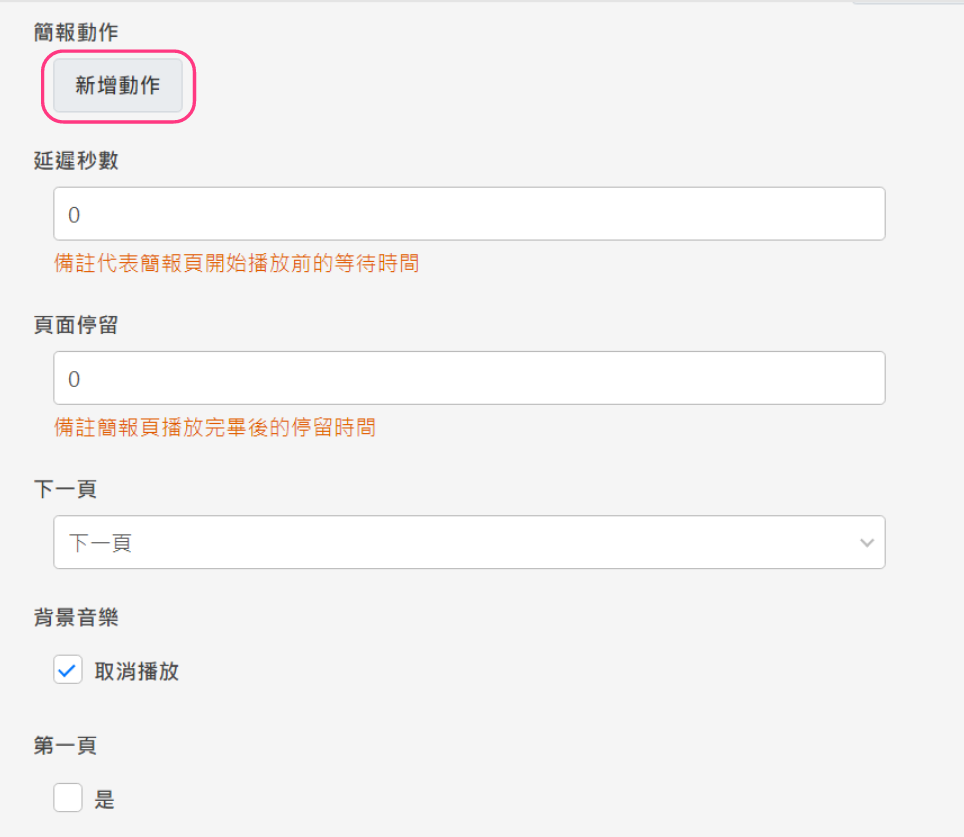Select the 下一頁 placeholder text inside combo box
Viewport: 964px width, 837px height.
point(100,543)
